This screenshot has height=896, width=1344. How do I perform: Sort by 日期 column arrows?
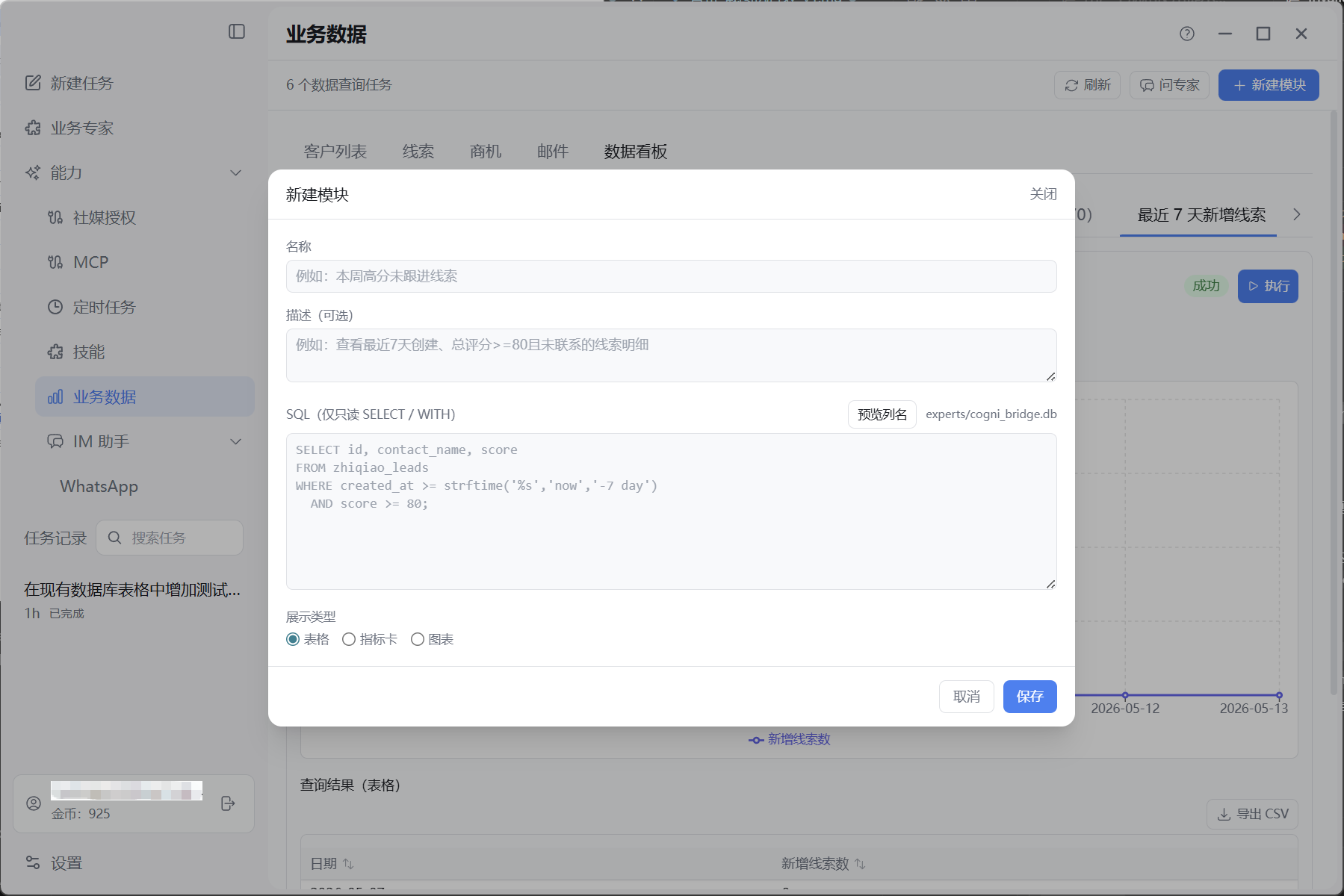point(348,864)
